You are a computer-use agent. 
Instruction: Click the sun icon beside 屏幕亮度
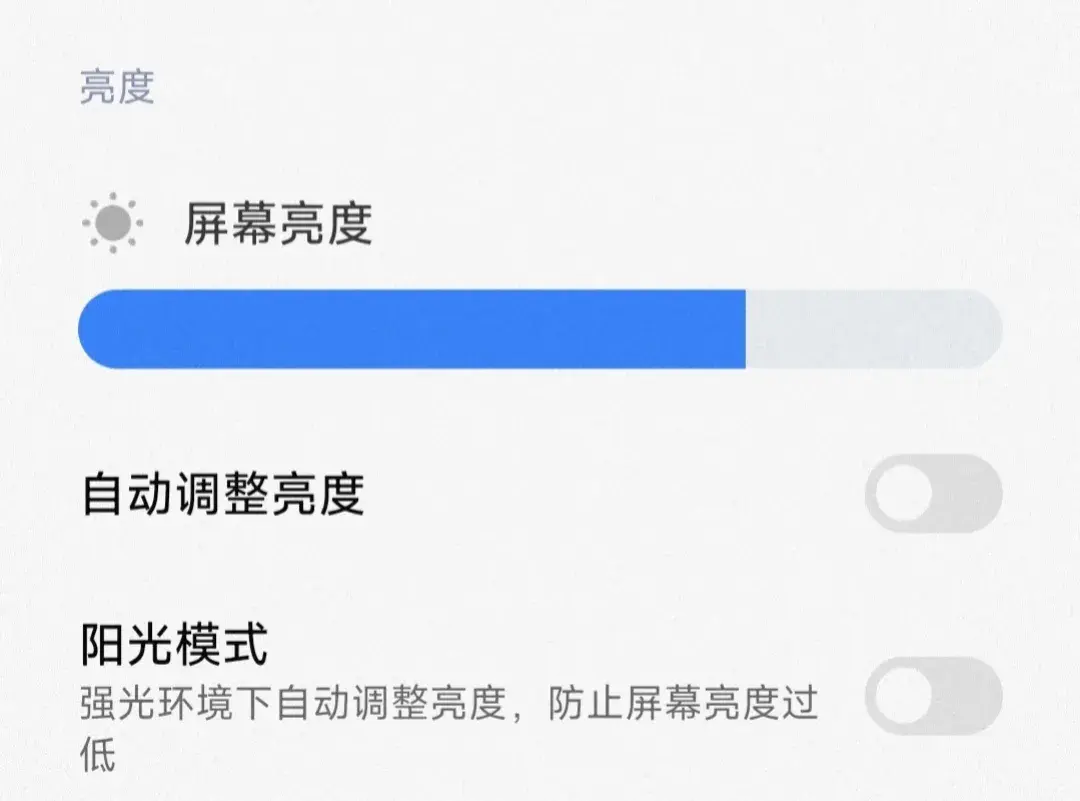[113, 223]
